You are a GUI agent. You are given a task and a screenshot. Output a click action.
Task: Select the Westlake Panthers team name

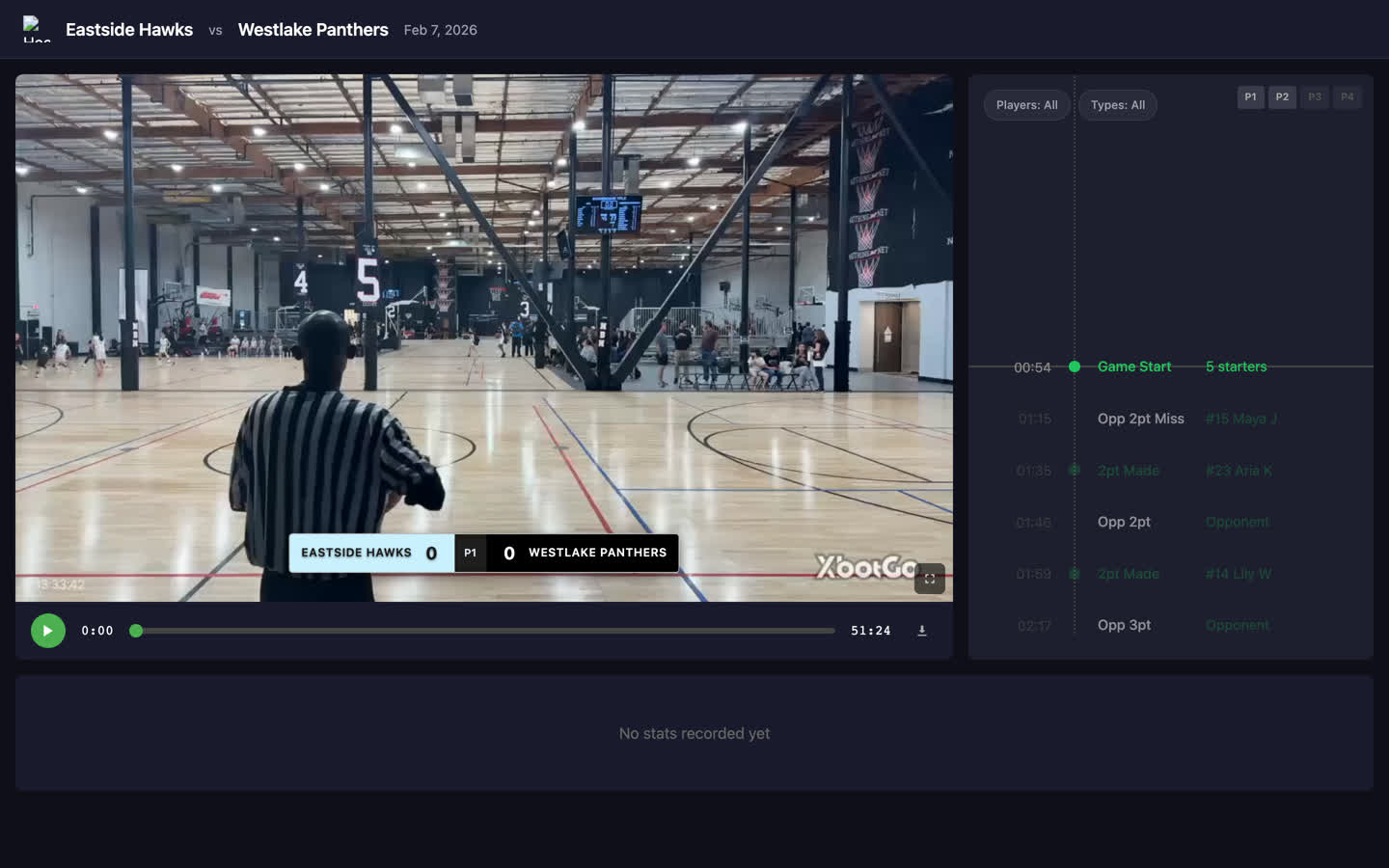tap(313, 29)
